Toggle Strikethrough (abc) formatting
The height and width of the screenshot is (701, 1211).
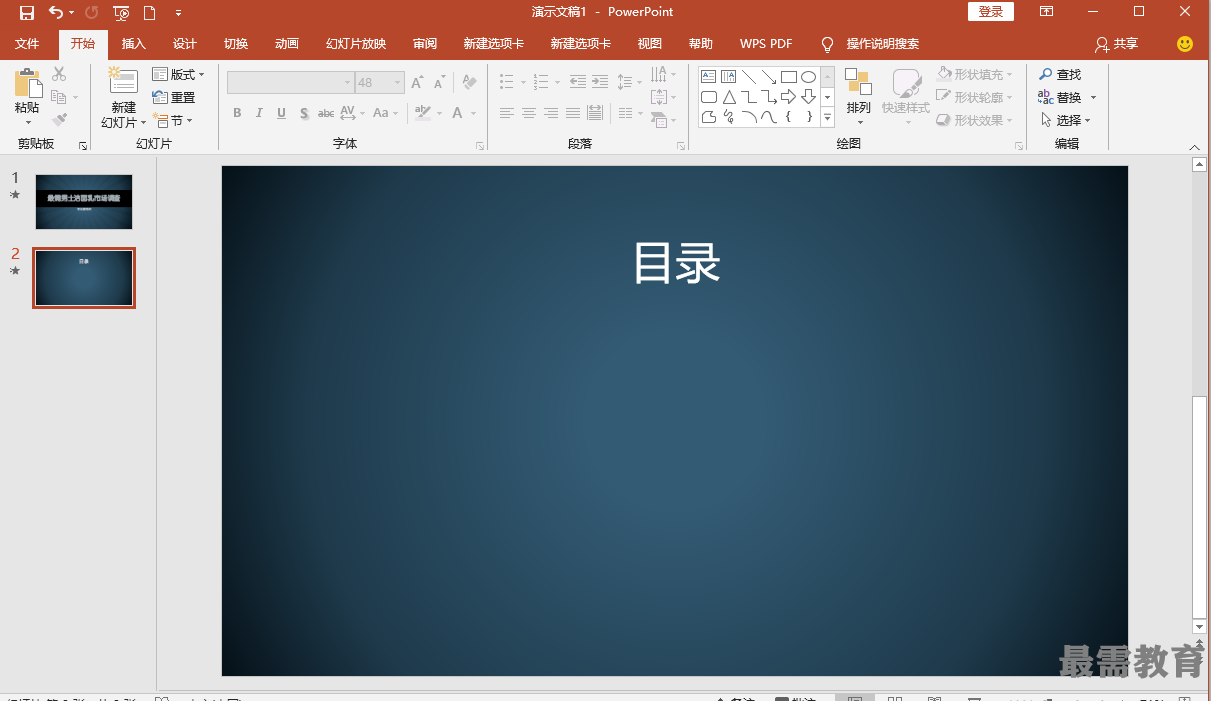(326, 113)
